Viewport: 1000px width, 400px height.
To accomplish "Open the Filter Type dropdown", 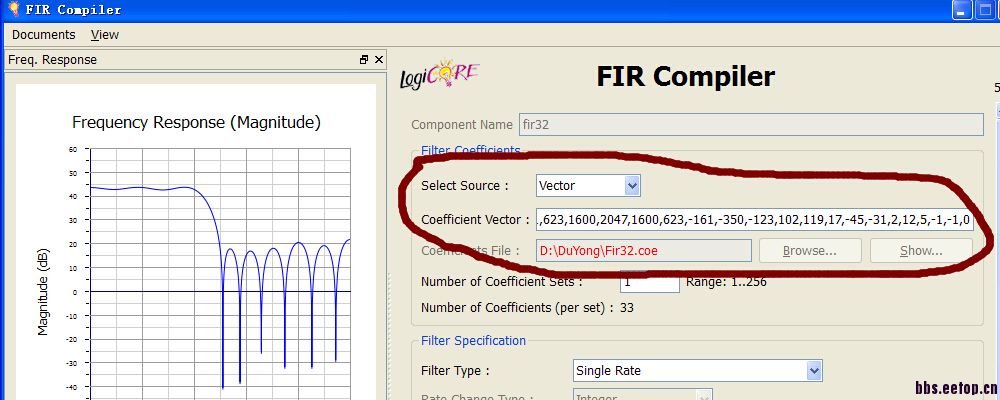I will coord(698,371).
